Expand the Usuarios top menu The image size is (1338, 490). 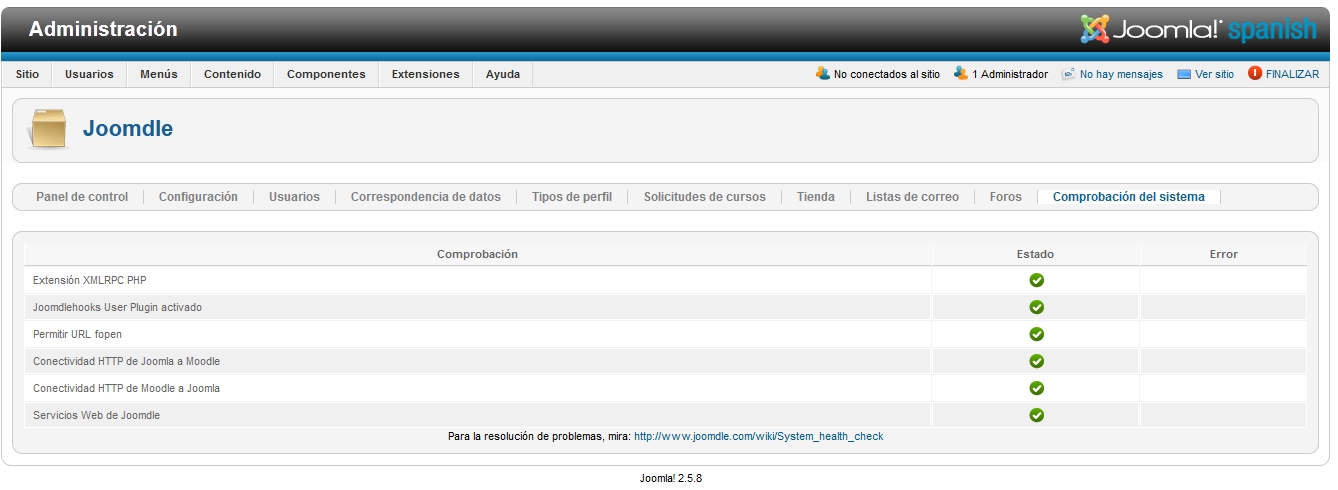tap(89, 74)
